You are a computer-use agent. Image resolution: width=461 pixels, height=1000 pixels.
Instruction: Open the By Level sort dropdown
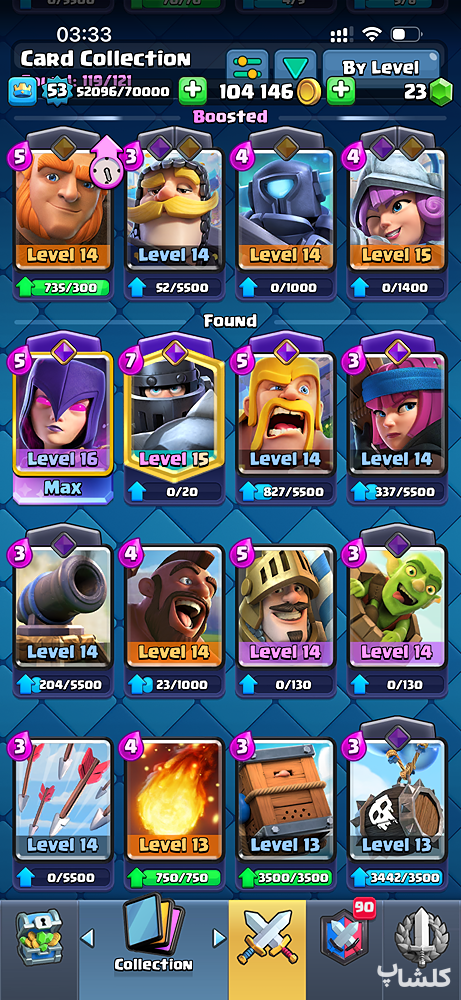pos(381,66)
